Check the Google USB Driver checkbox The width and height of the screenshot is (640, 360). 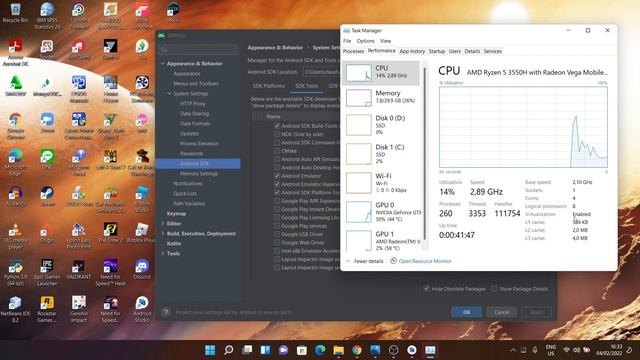pos(277,234)
